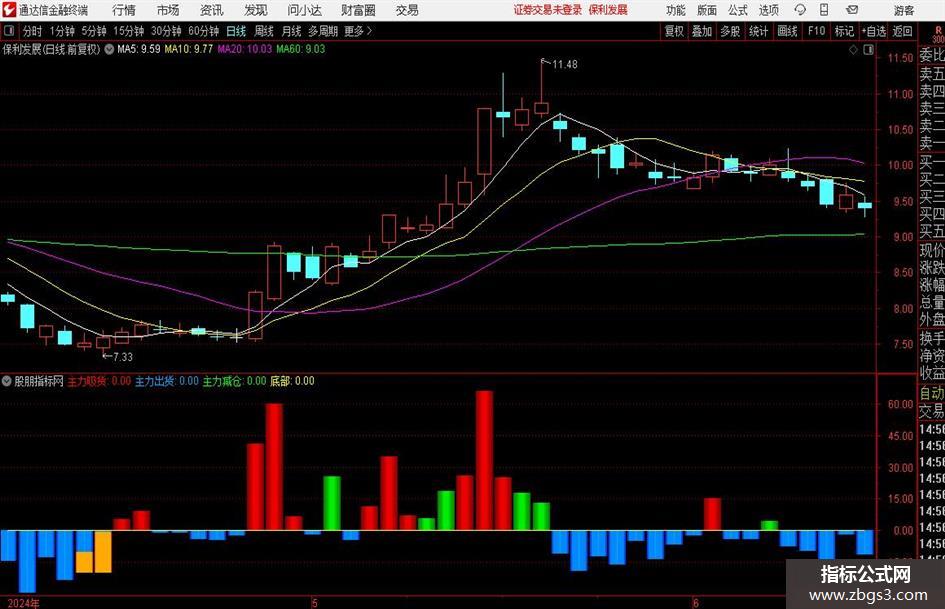Viewport: 945px width, 609px height.
Task: Open the 交易 menu
Action: pos(407,10)
